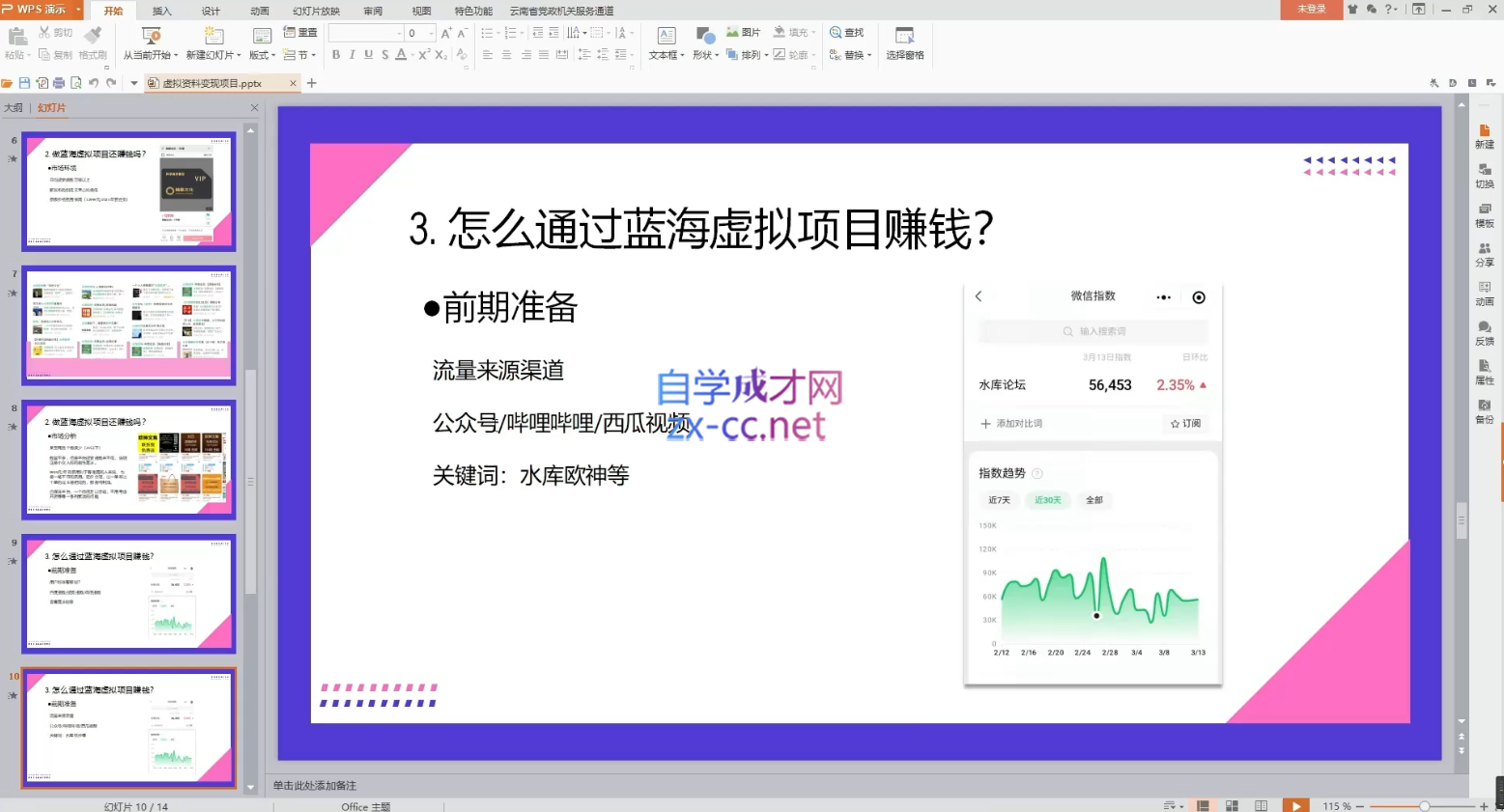Select slide 8 thumbnail in panel

pyautogui.click(x=128, y=460)
